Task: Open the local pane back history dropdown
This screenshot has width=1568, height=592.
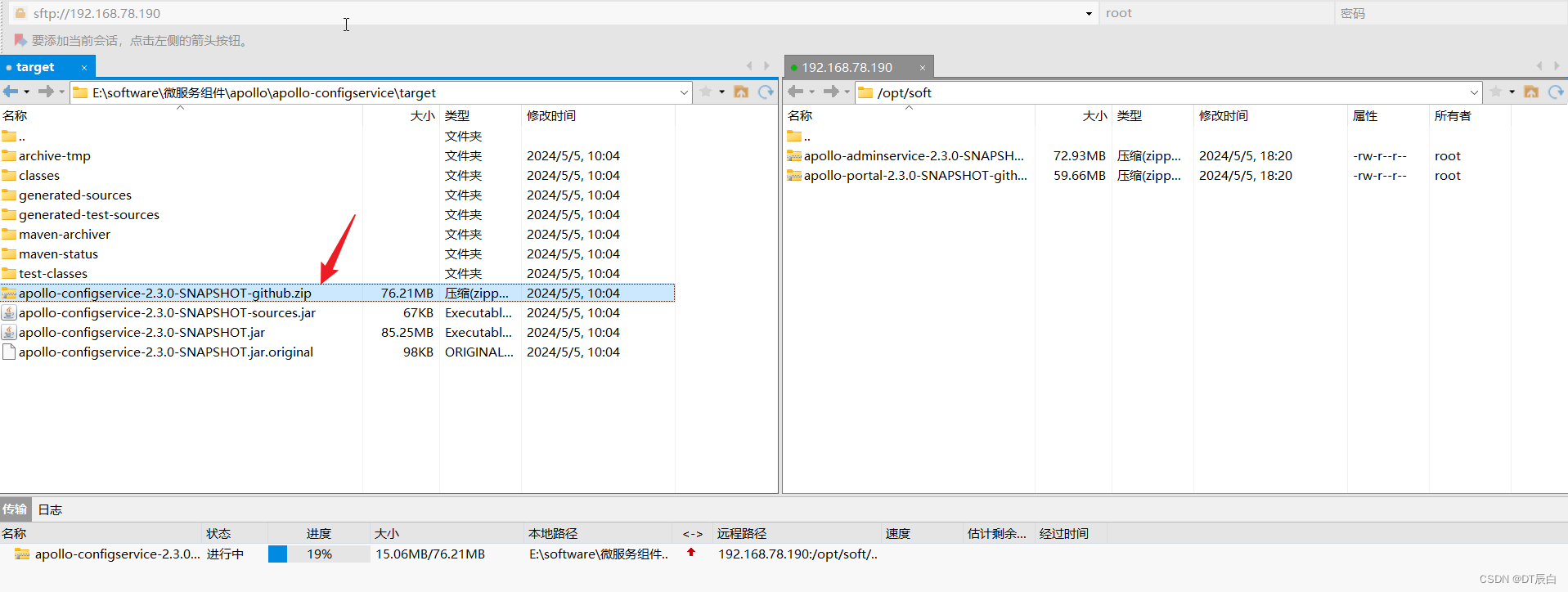Action: coord(26,92)
